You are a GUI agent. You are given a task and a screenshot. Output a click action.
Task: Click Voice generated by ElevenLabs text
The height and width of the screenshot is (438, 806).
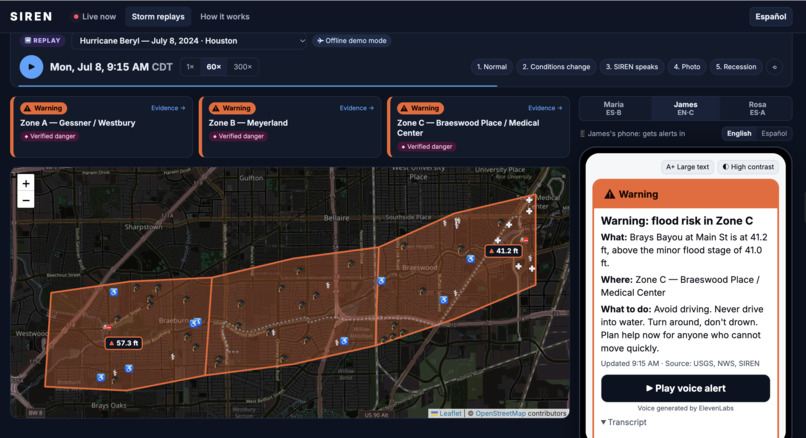tap(685, 408)
